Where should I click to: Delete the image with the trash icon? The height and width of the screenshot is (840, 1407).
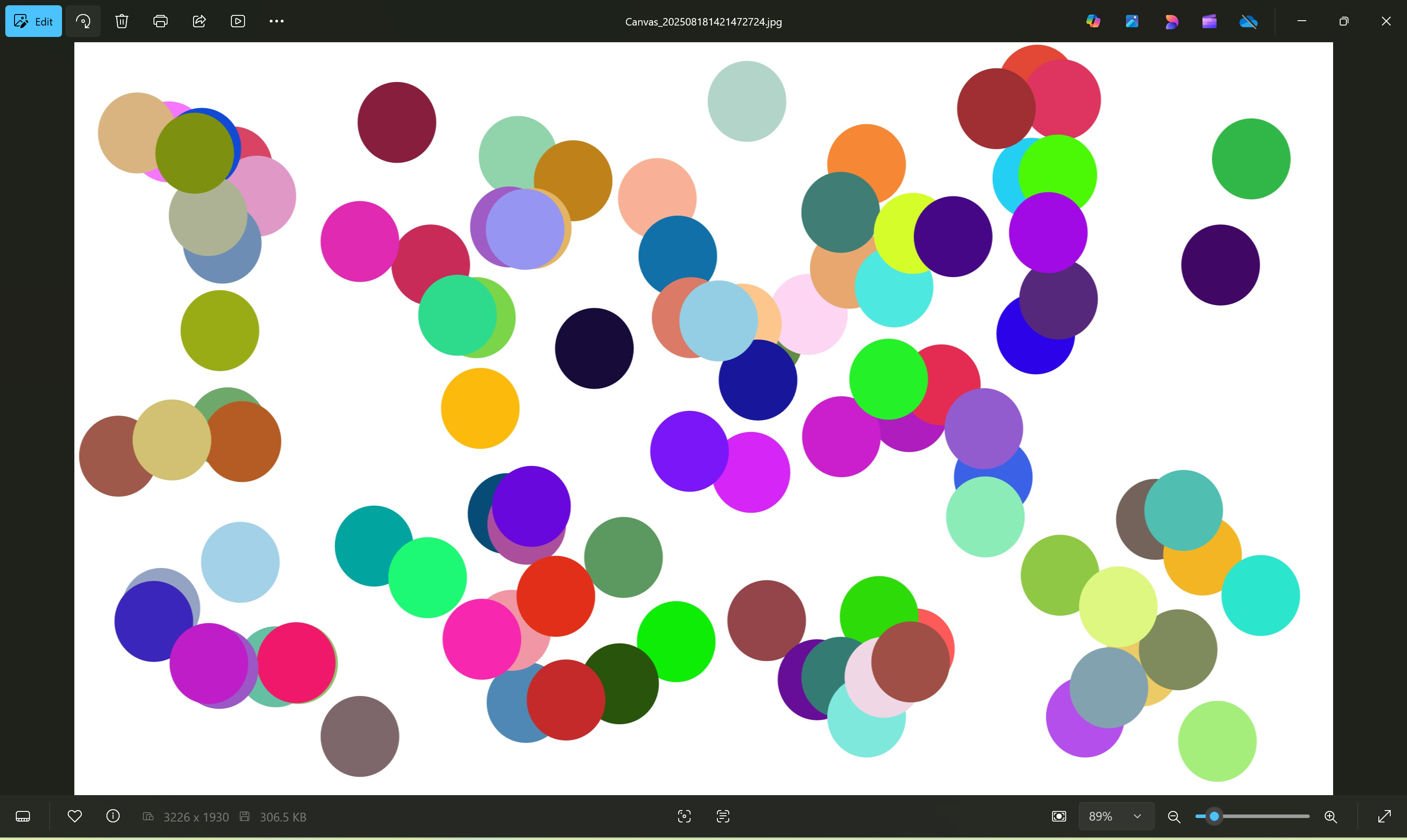[x=122, y=22]
